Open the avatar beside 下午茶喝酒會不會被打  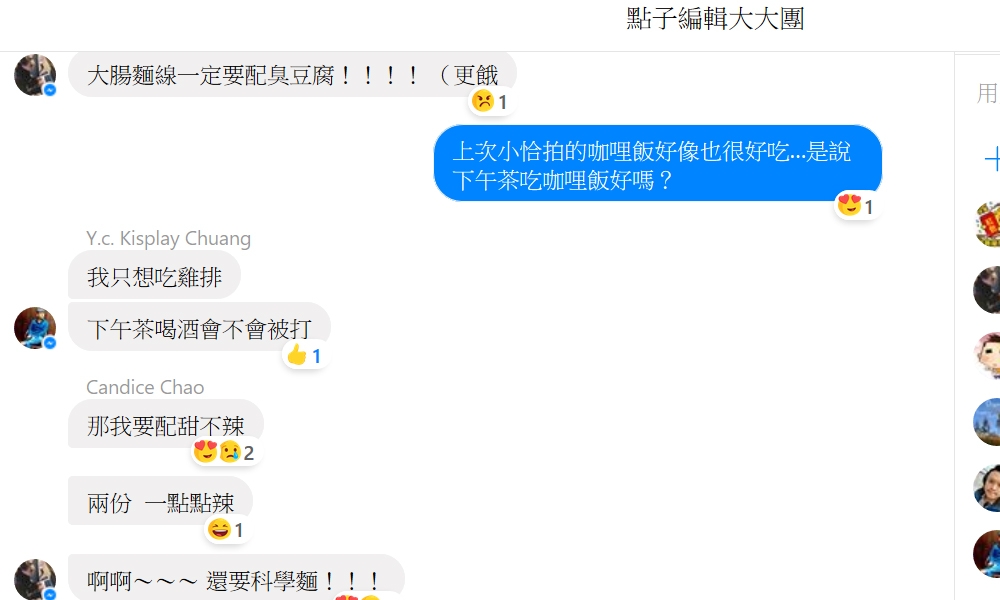coord(35,328)
